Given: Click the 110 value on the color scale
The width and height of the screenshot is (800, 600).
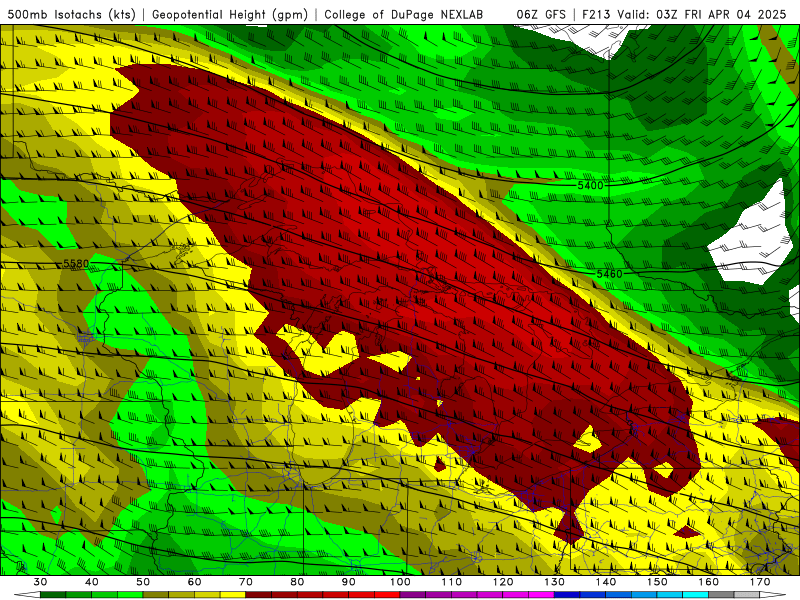Looking at the screenshot, I should pyautogui.click(x=452, y=582).
